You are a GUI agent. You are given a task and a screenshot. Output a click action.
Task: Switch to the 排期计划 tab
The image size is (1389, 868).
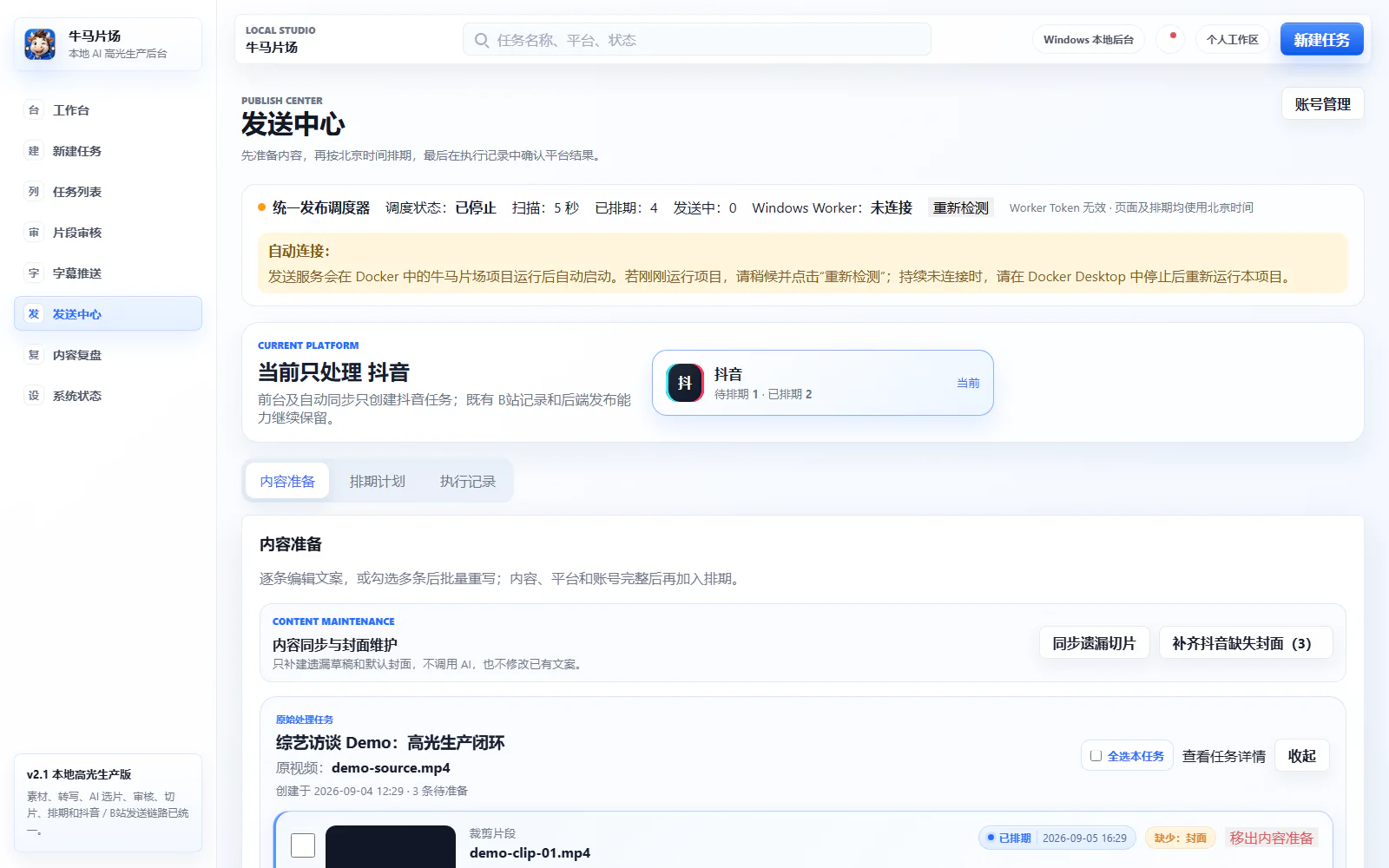click(378, 481)
